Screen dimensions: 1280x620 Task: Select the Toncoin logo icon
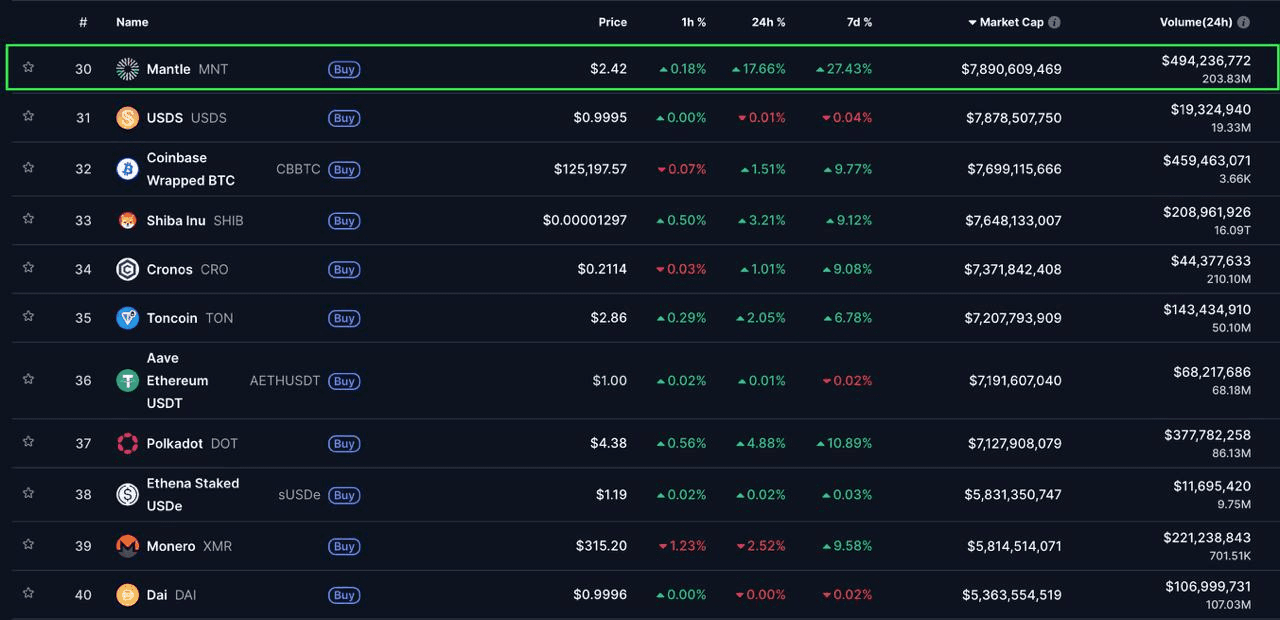[x=127, y=318]
